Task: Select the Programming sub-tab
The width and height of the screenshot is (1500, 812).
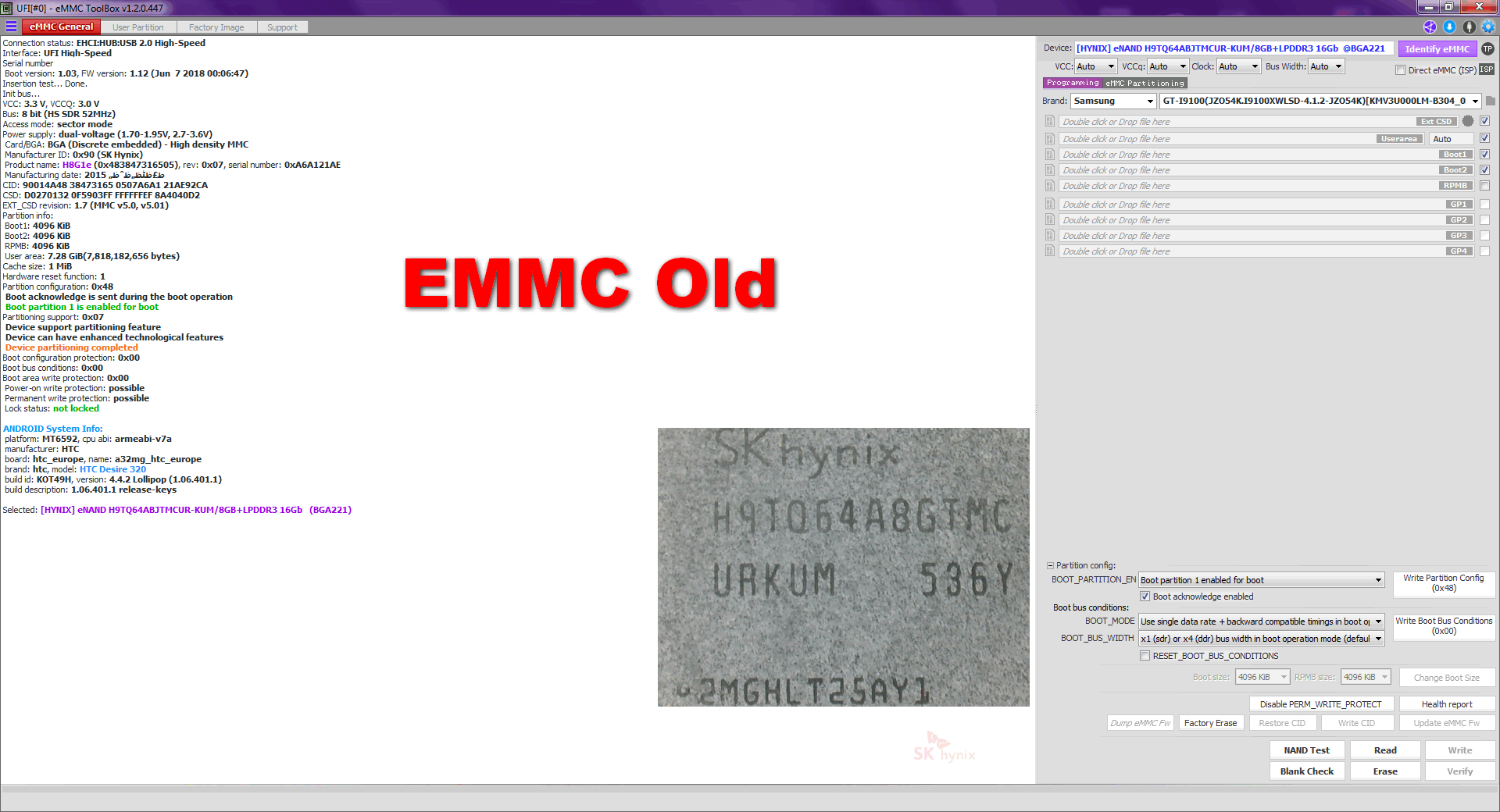Action: (x=1073, y=83)
